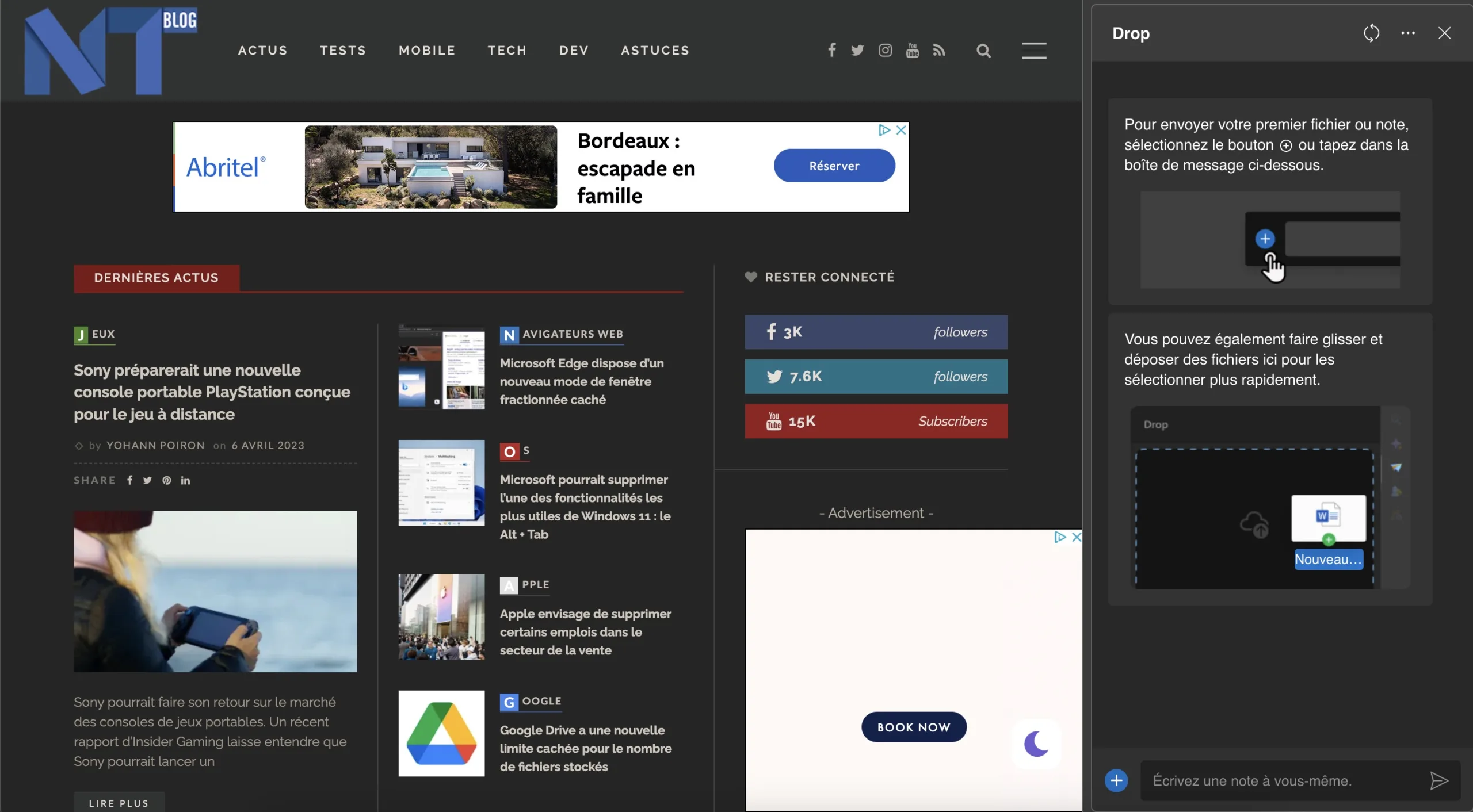Share Sony article on LinkedIn

click(185, 480)
